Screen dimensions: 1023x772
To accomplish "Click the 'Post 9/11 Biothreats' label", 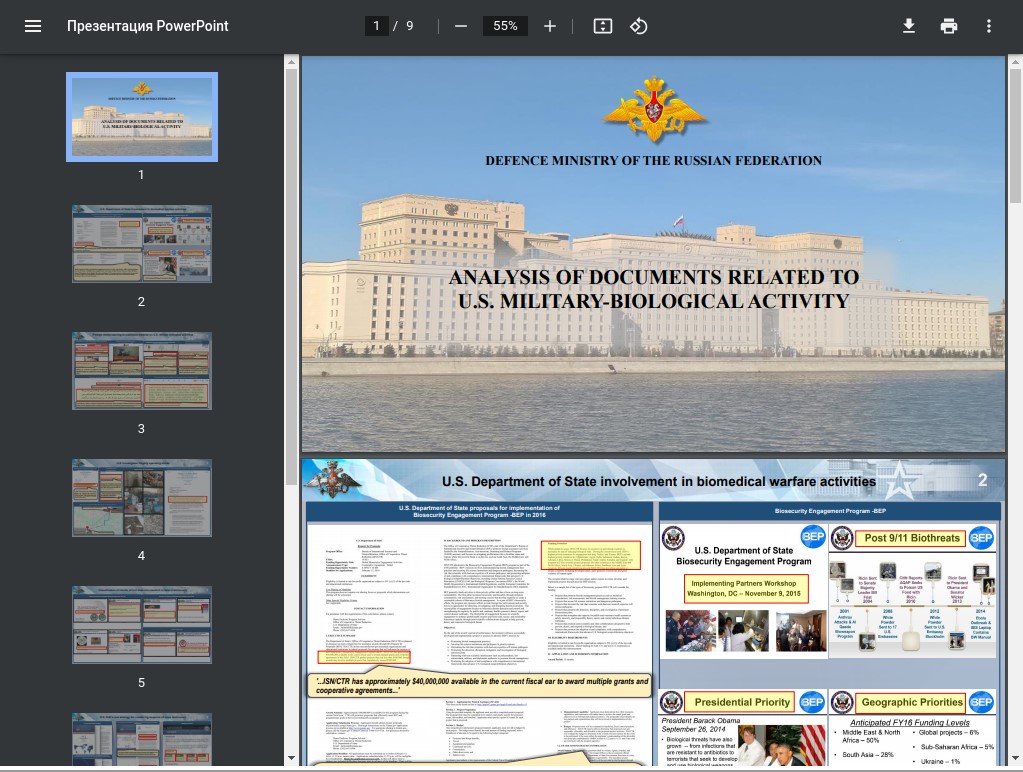I will [912, 538].
